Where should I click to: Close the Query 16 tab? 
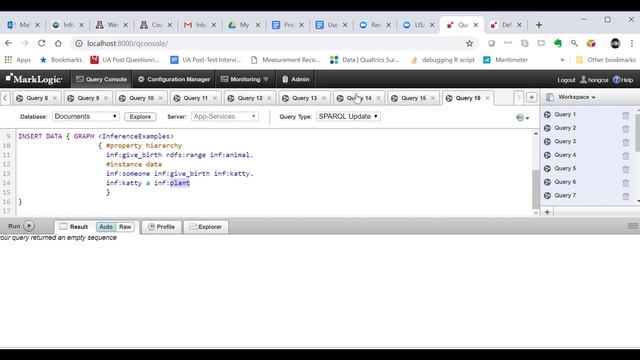click(487, 98)
